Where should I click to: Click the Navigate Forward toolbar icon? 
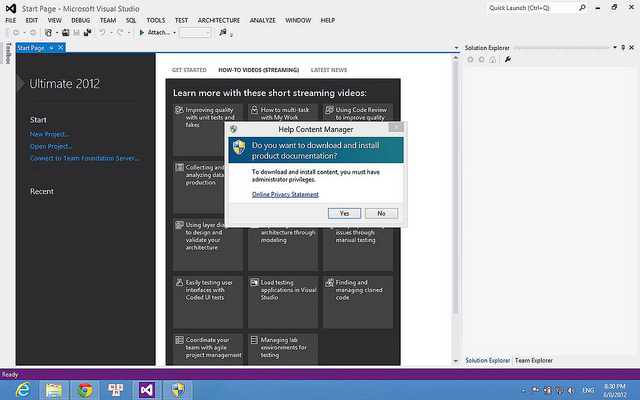click(x=33, y=33)
